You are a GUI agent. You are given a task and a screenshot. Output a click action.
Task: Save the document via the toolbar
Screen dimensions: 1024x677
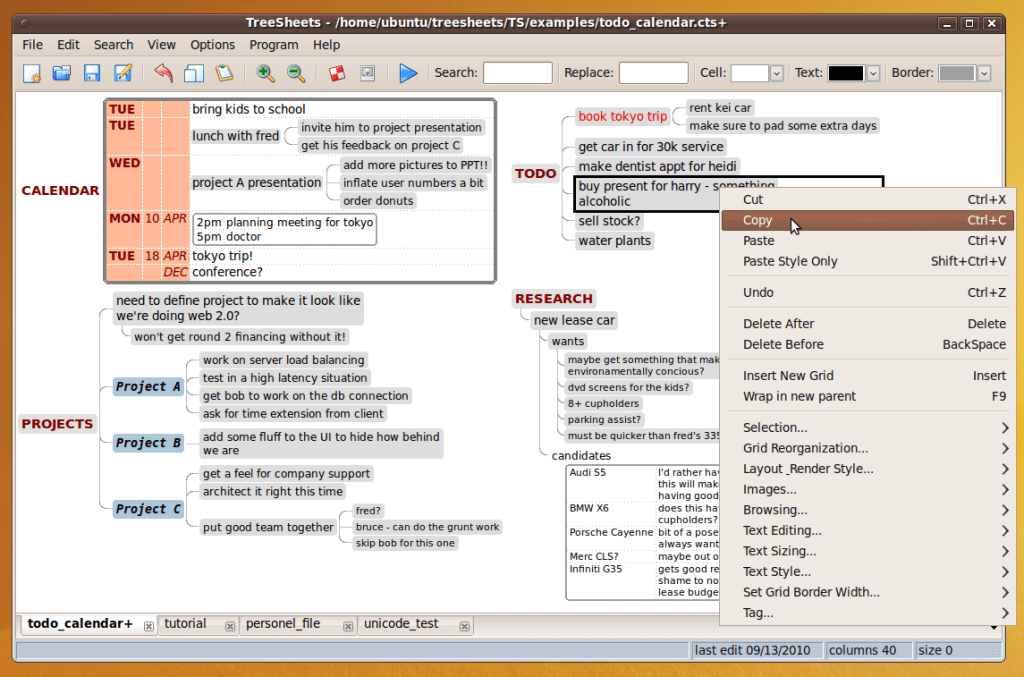click(x=93, y=72)
